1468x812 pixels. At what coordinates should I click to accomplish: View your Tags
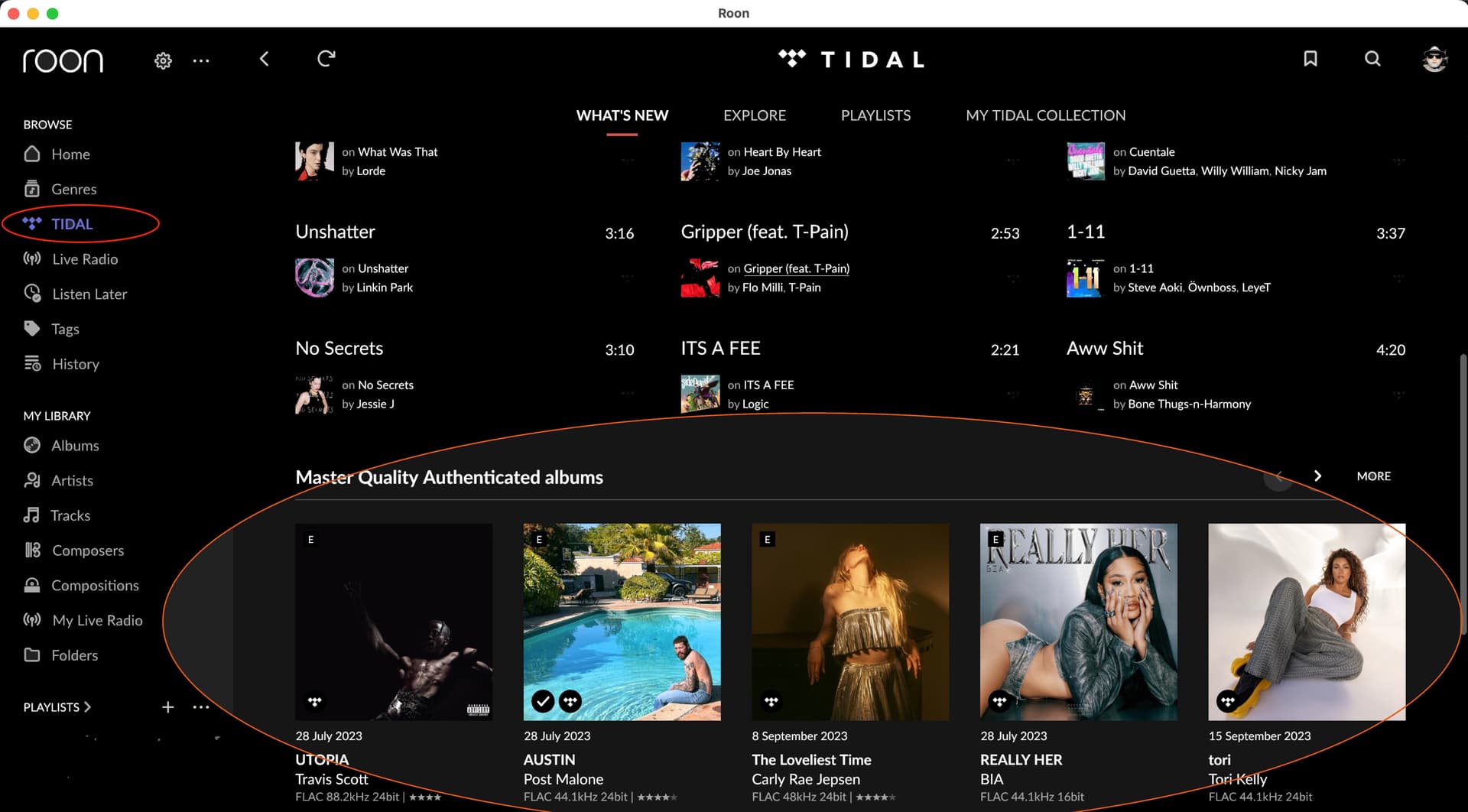pyautogui.click(x=65, y=329)
